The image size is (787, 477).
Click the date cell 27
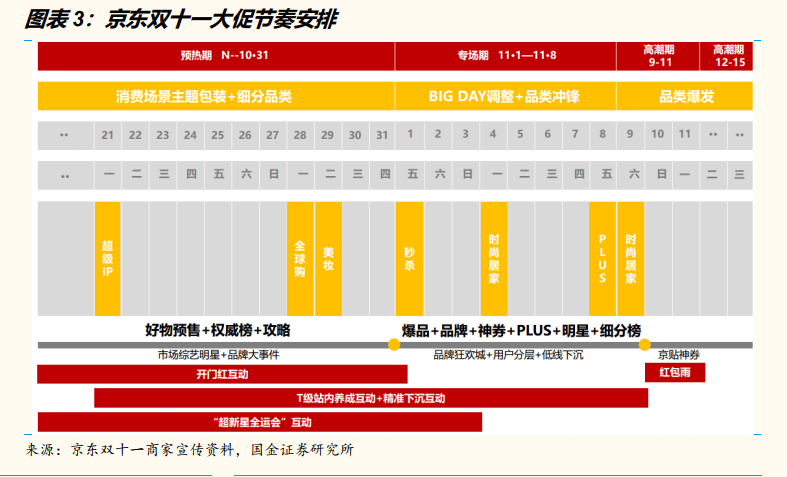coord(273,135)
